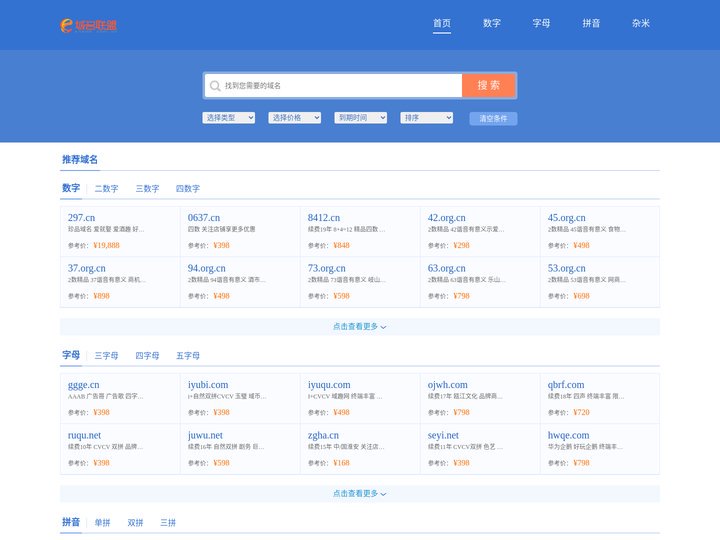This screenshot has width=720, height=540.
Task: Select the 三拼 tab
Action: click(168, 523)
